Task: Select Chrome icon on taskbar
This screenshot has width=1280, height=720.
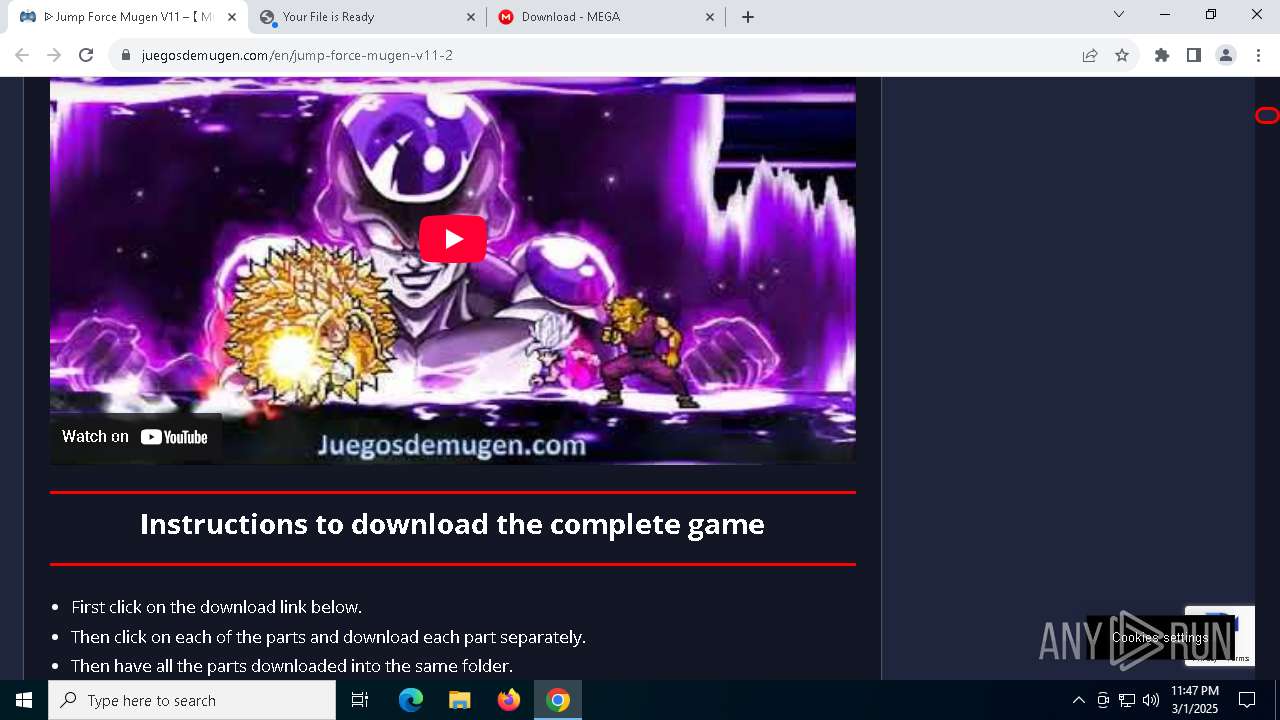Action: (558, 700)
